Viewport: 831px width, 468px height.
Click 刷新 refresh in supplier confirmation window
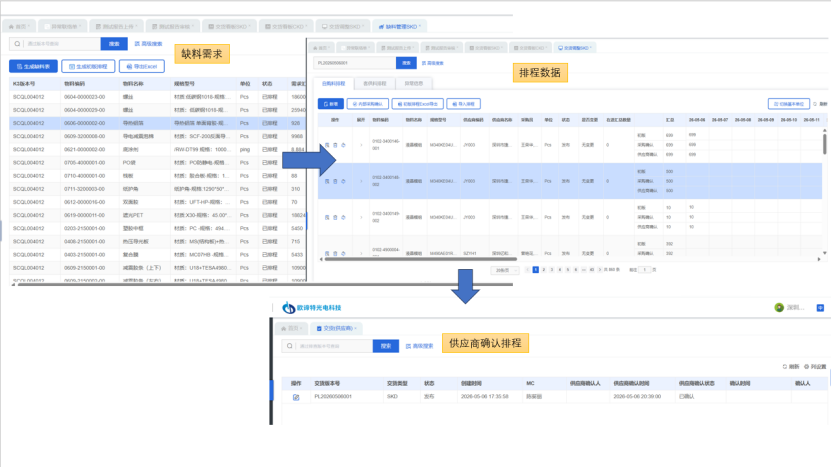tap(791, 367)
